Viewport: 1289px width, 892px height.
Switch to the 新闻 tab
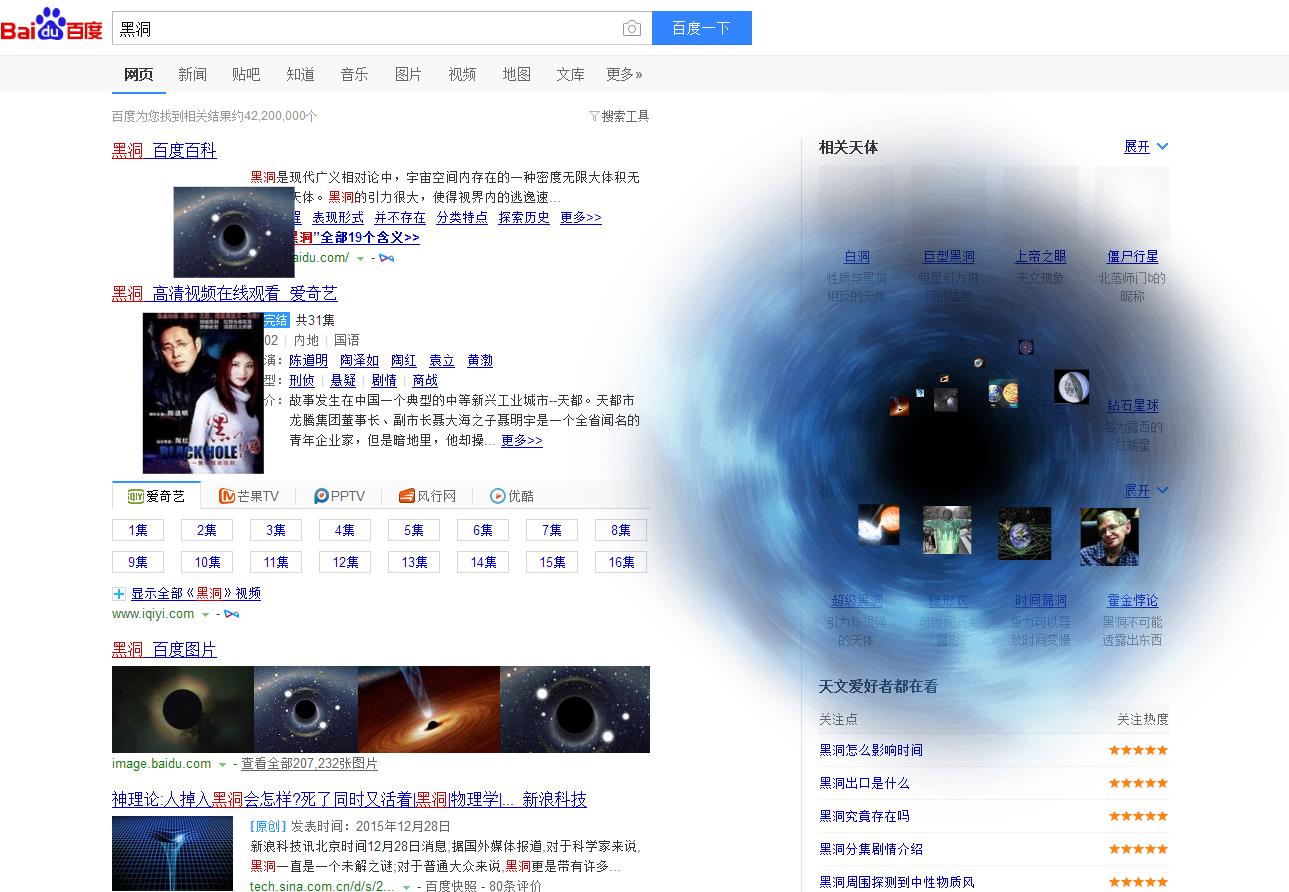point(193,75)
